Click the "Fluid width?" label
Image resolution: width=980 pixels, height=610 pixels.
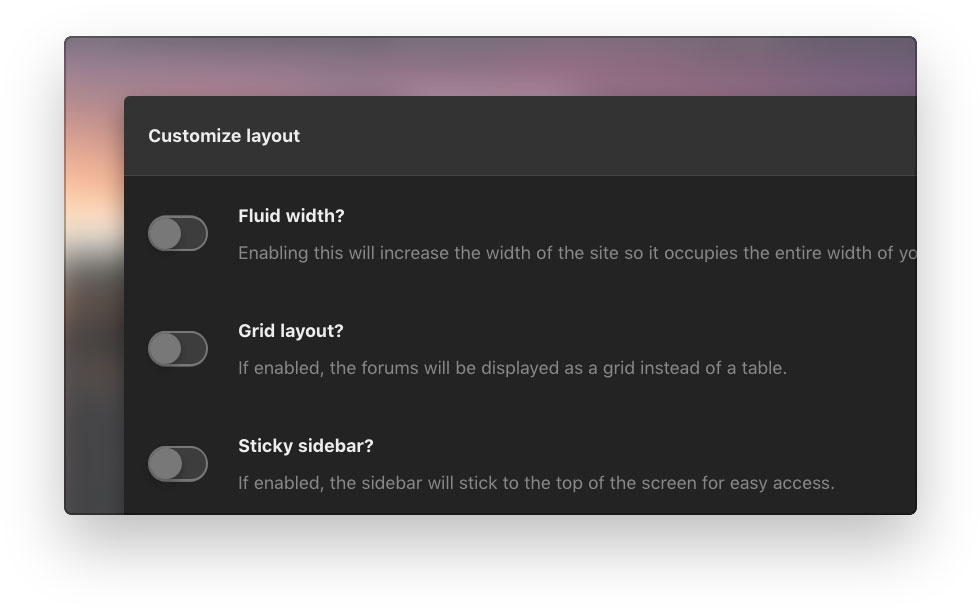click(x=291, y=216)
